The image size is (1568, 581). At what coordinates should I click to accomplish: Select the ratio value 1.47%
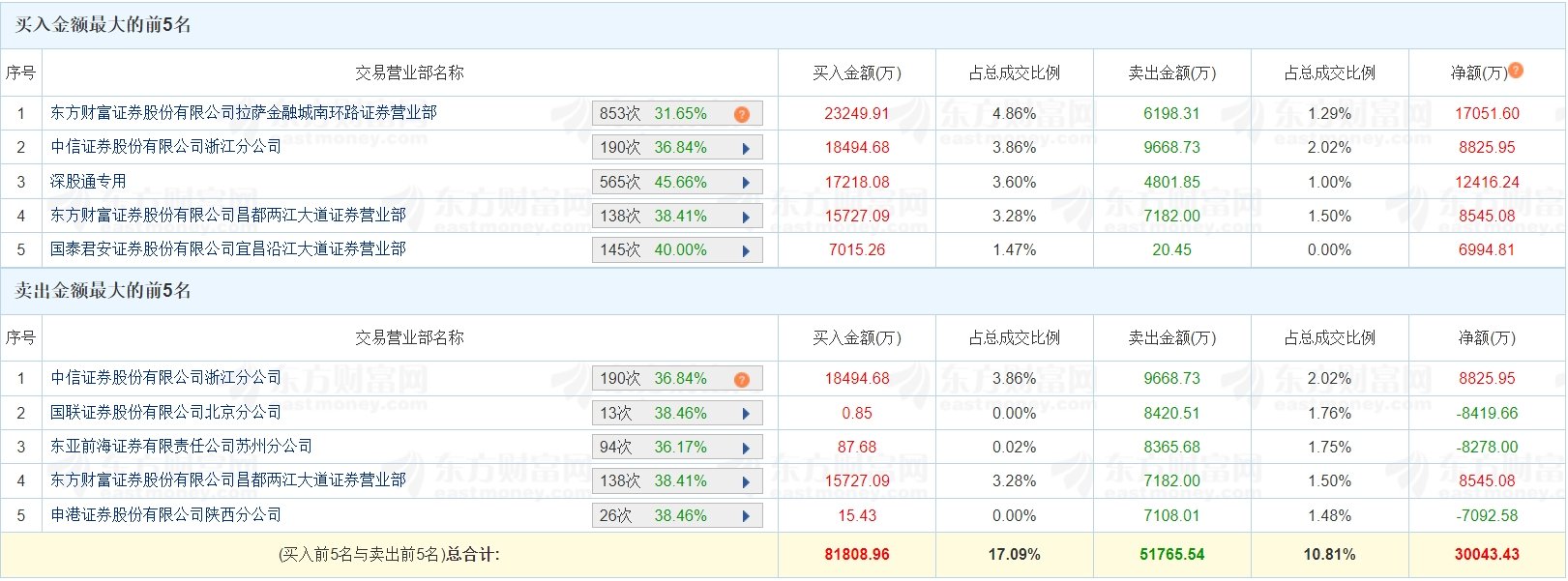point(1015,250)
